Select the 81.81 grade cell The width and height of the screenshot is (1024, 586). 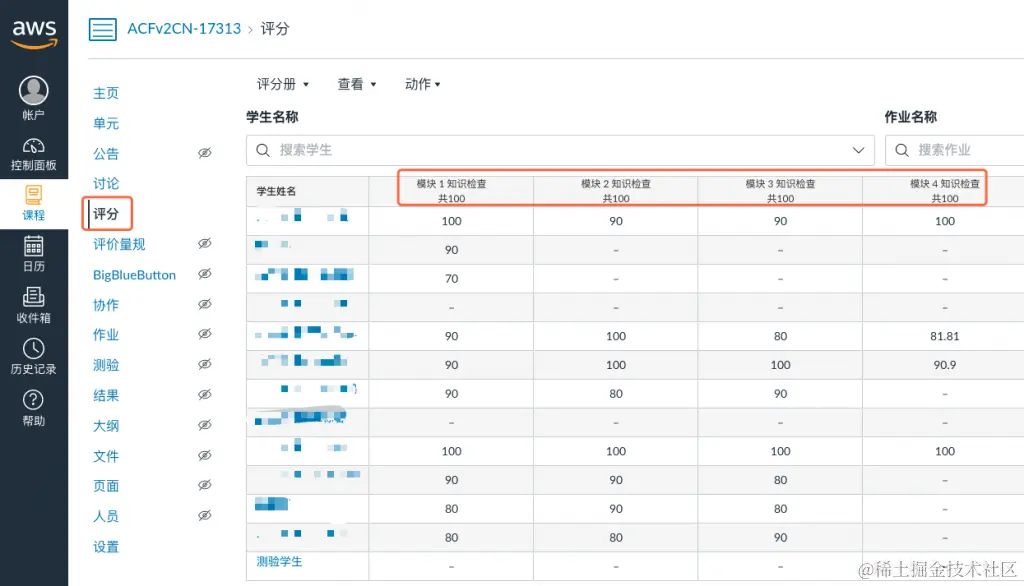tap(944, 336)
